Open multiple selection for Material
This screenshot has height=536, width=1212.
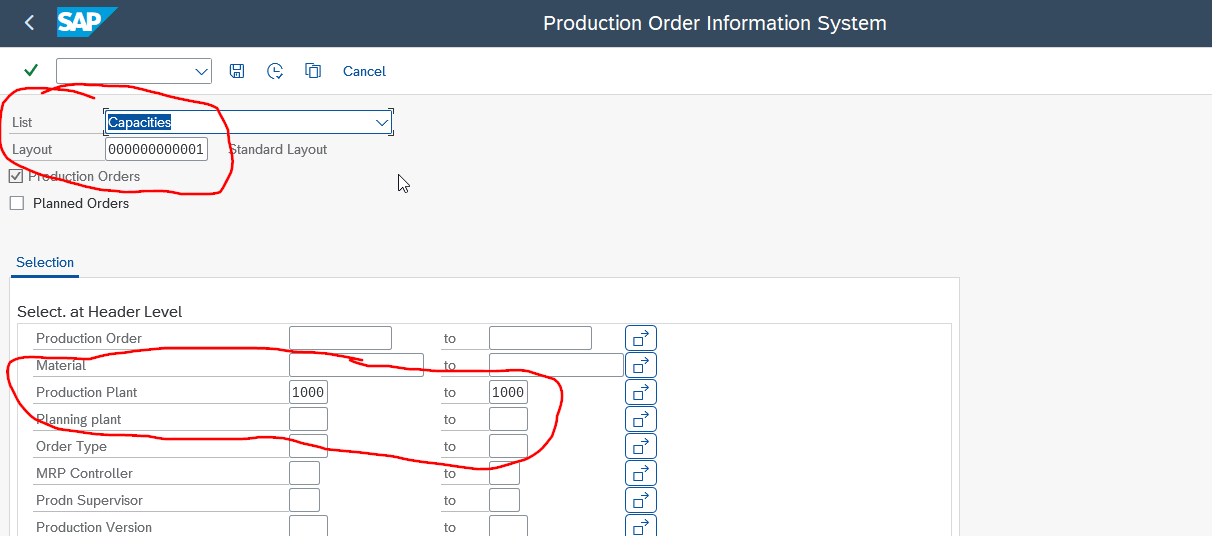(x=641, y=365)
